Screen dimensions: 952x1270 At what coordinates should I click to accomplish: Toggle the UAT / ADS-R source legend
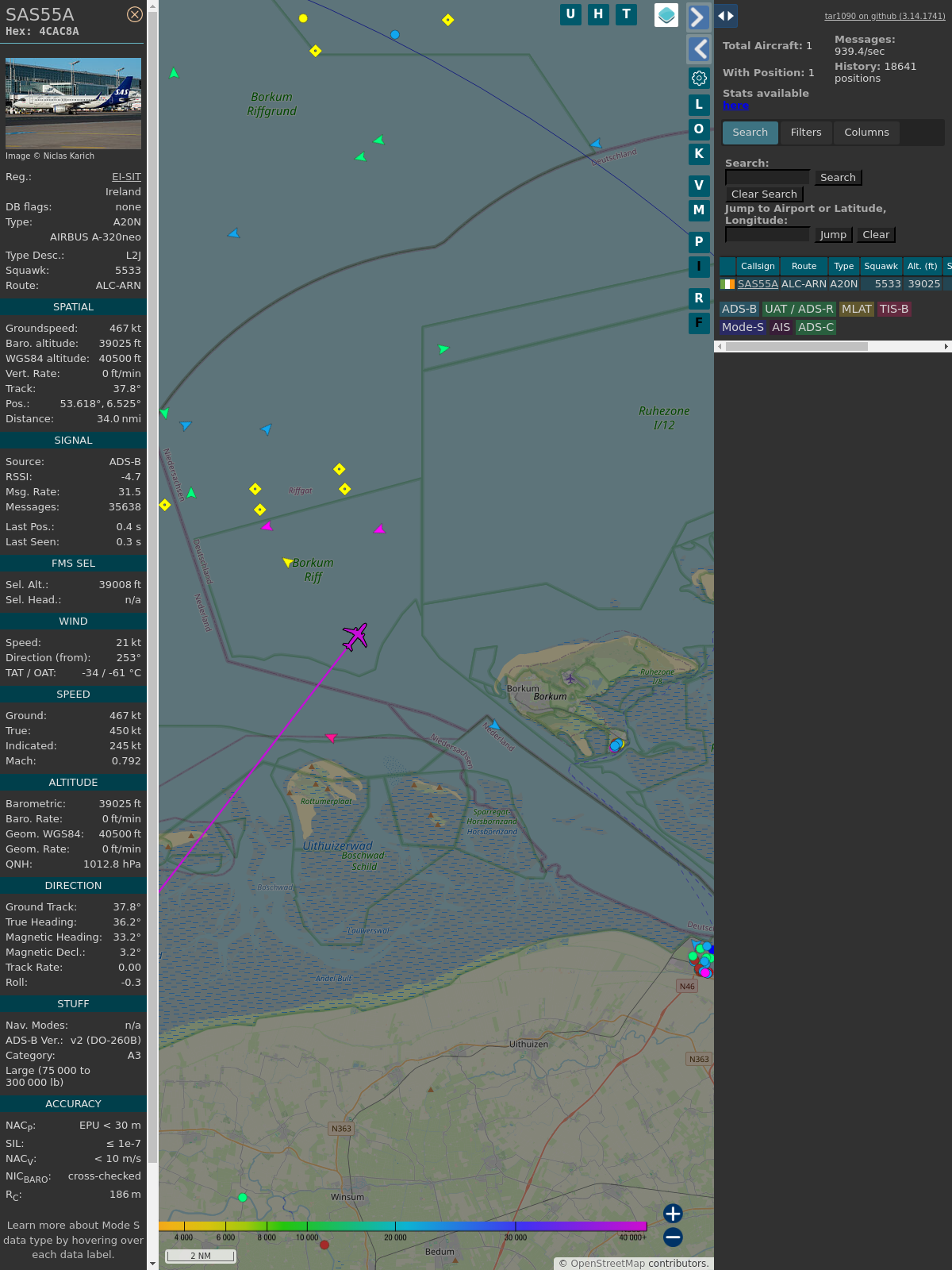tap(799, 310)
